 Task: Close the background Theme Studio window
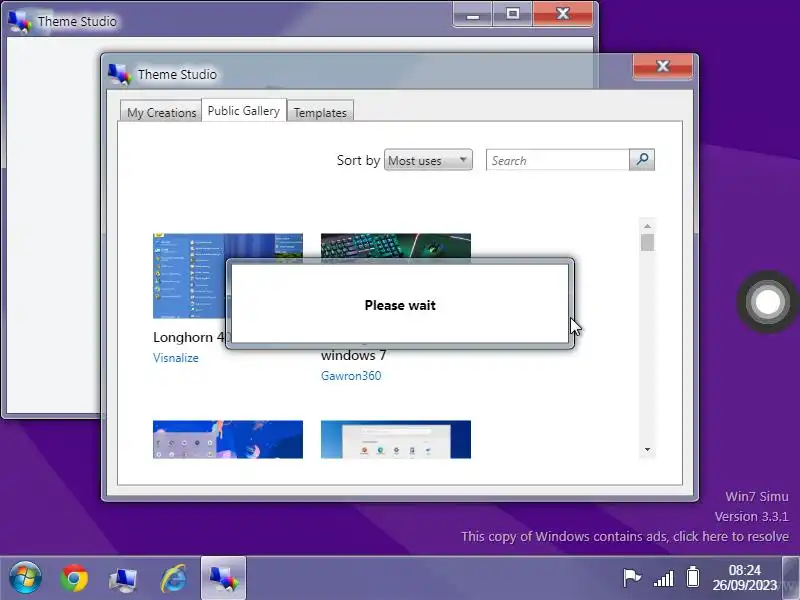tap(562, 14)
